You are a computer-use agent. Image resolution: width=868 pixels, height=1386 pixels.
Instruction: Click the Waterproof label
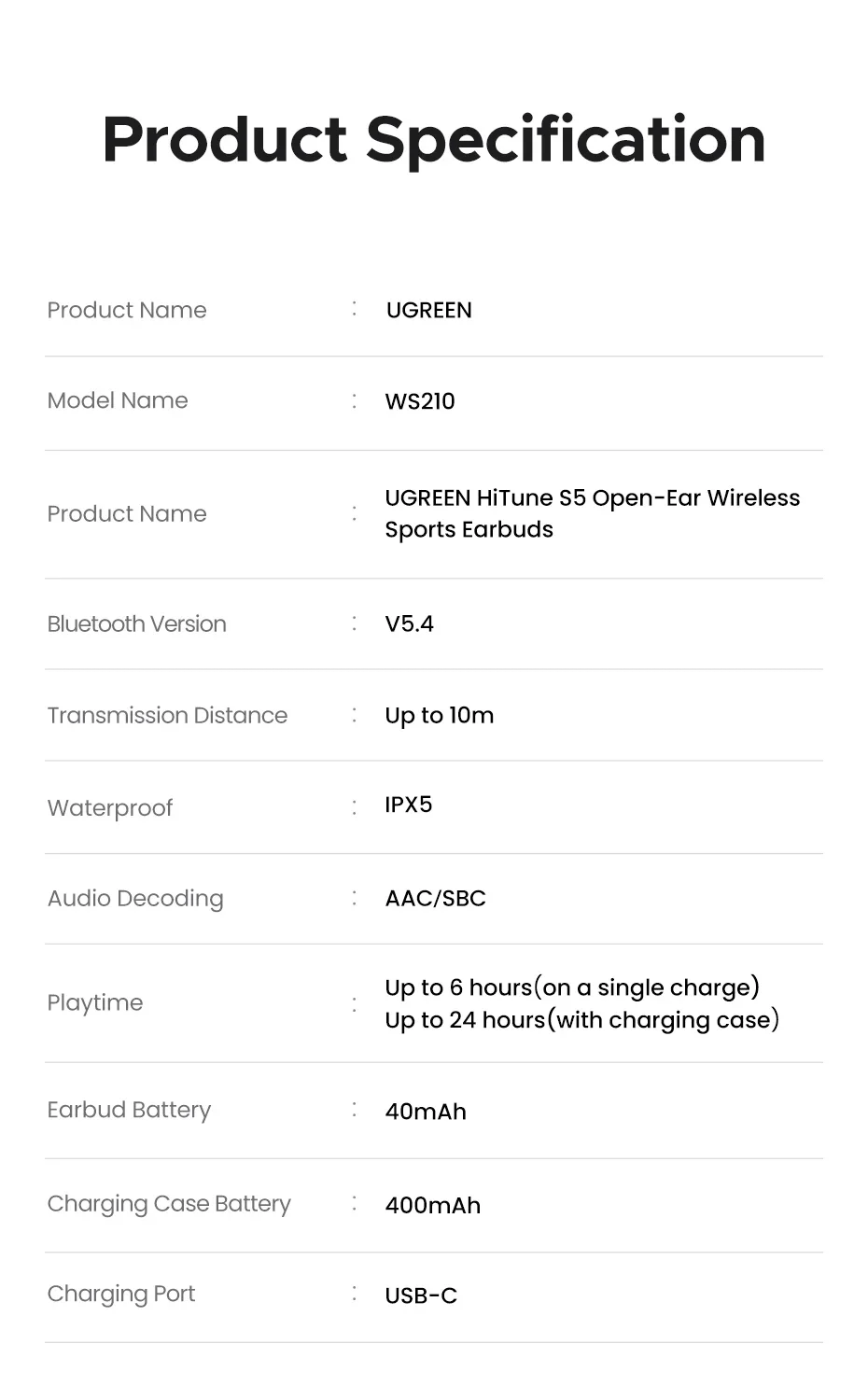(x=110, y=807)
